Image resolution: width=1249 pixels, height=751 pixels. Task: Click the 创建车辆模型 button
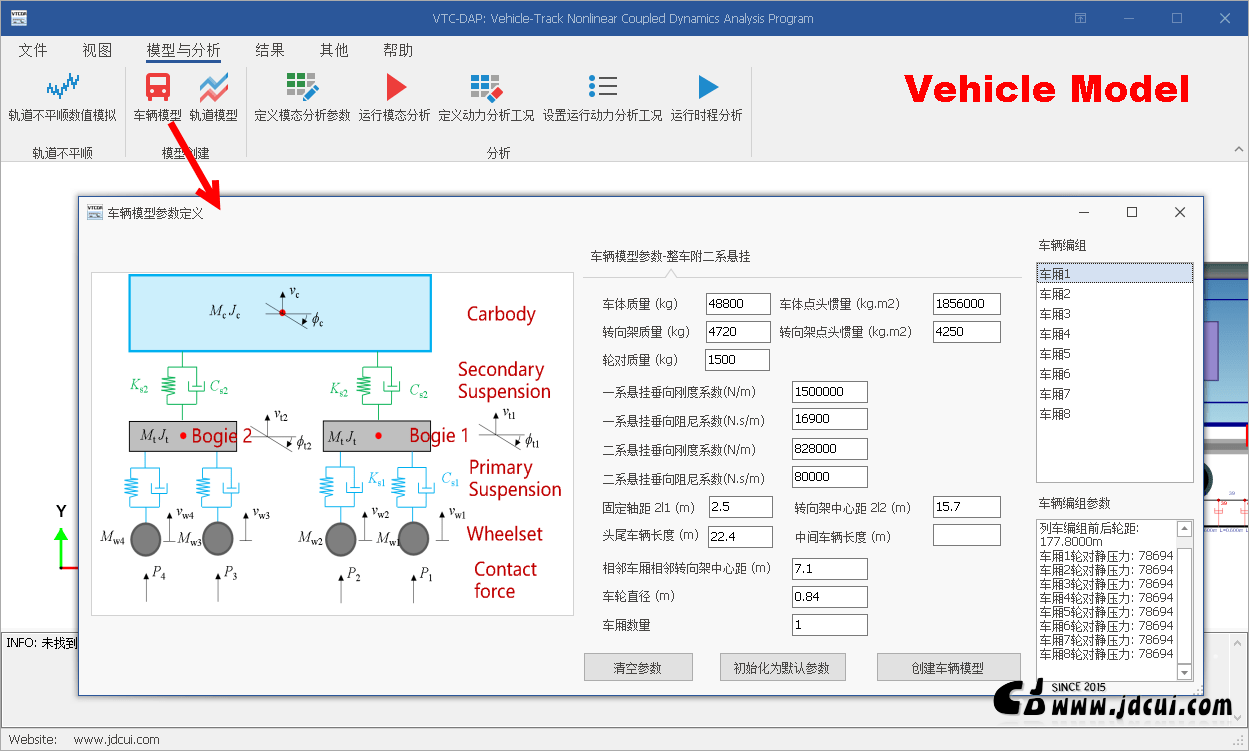click(x=948, y=668)
